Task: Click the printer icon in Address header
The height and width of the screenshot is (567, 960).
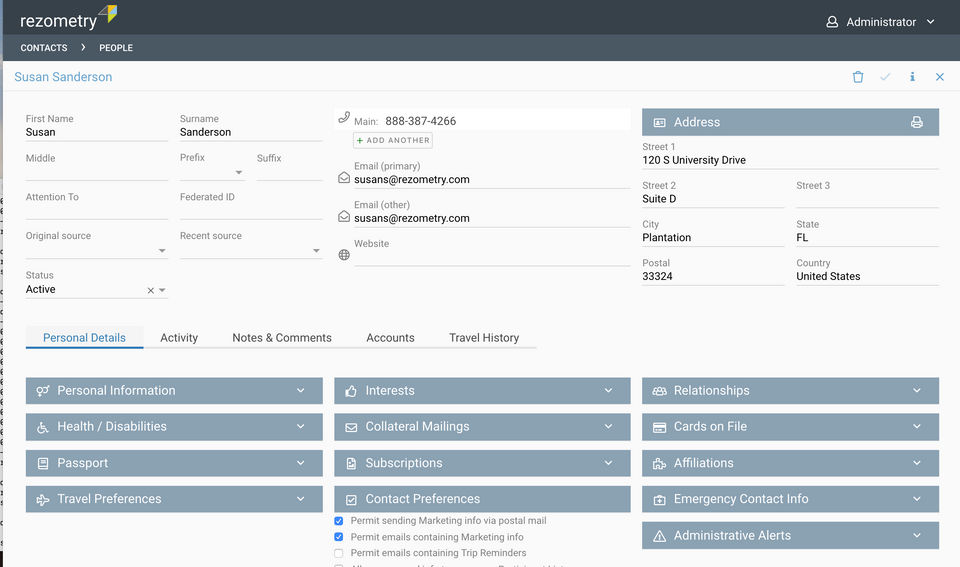Action: pyautogui.click(x=916, y=122)
